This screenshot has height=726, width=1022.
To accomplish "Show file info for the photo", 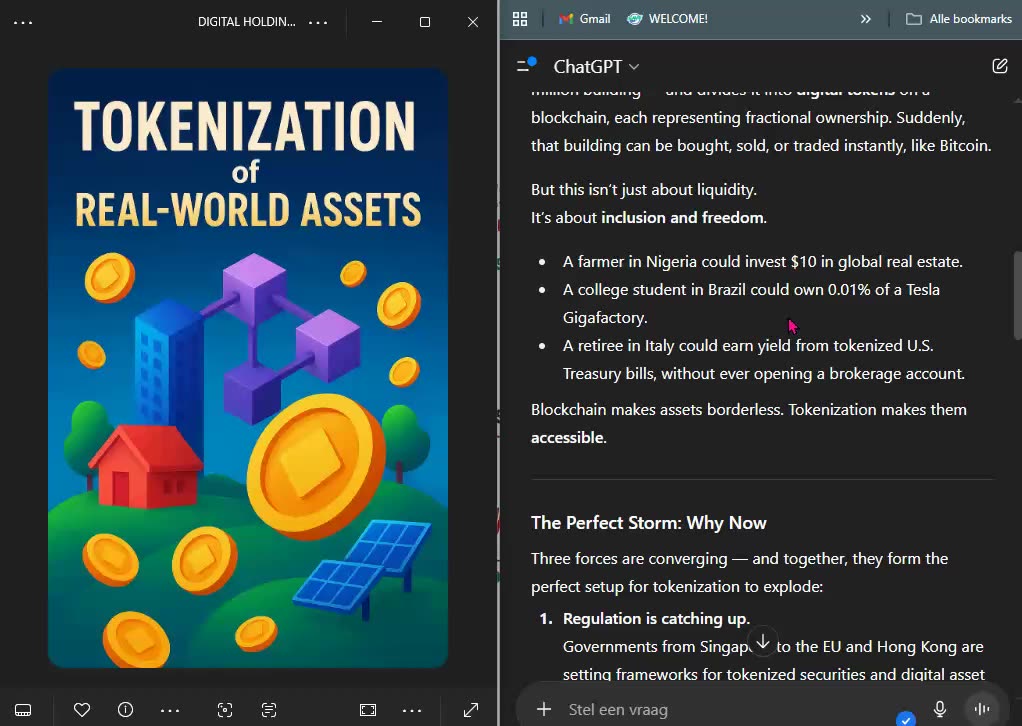I will click(x=125, y=710).
